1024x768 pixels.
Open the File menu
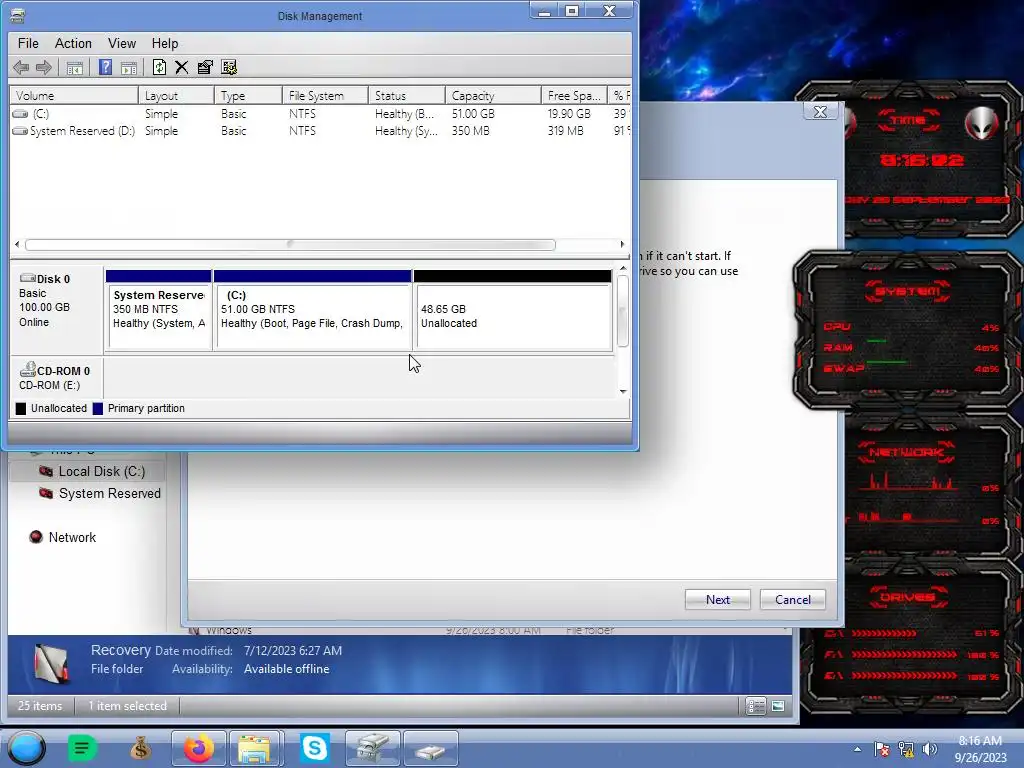click(28, 43)
